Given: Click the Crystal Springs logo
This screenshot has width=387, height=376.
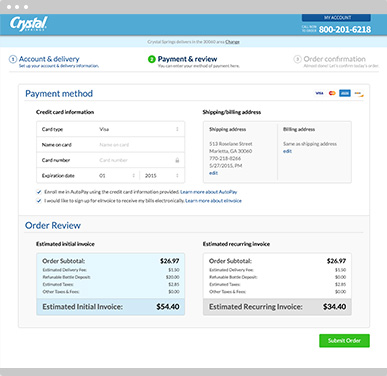Looking at the screenshot, I should click(29, 24).
